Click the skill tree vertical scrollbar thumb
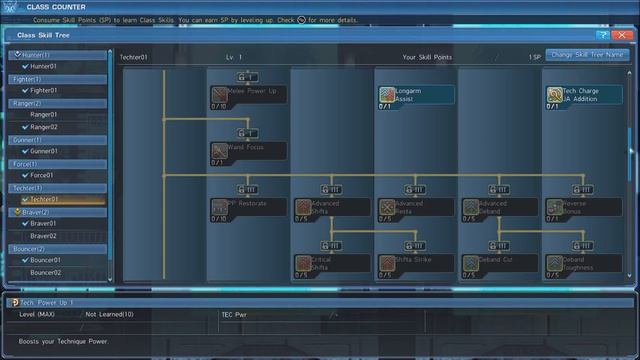The width and height of the screenshot is (640, 360). click(629, 155)
